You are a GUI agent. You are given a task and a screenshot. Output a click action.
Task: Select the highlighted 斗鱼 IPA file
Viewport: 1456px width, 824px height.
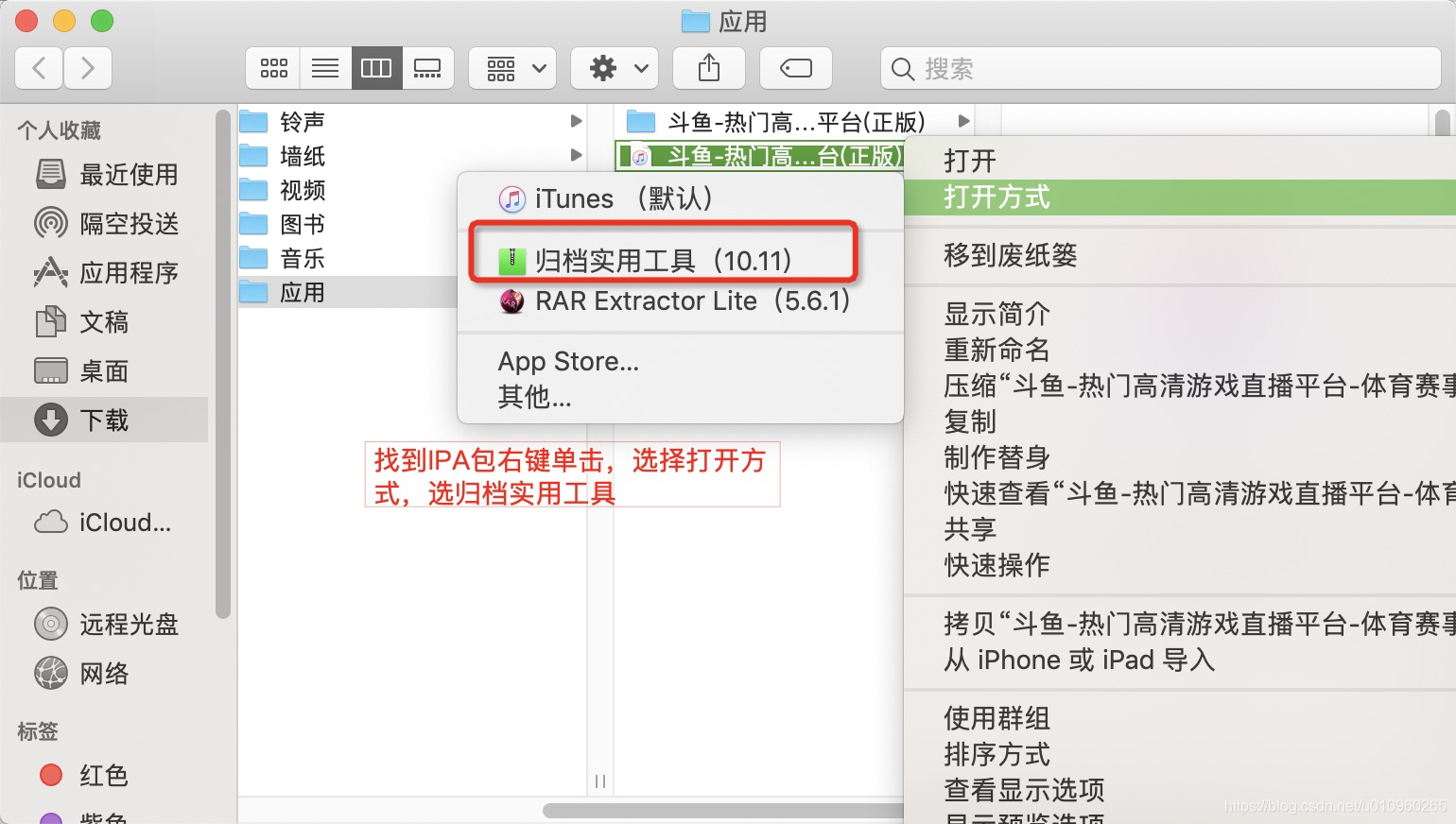pyautogui.click(x=761, y=156)
